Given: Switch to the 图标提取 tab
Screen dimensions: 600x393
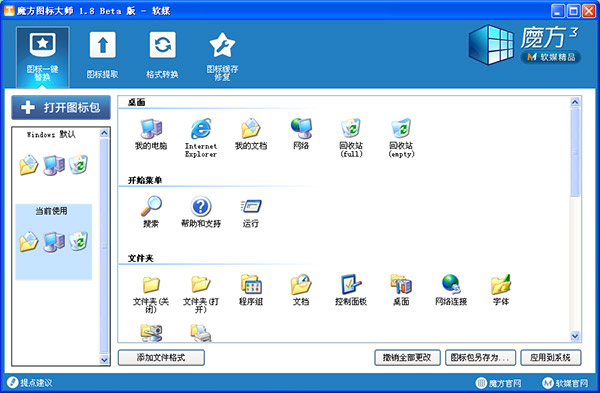Looking at the screenshot, I should (102, 55).
